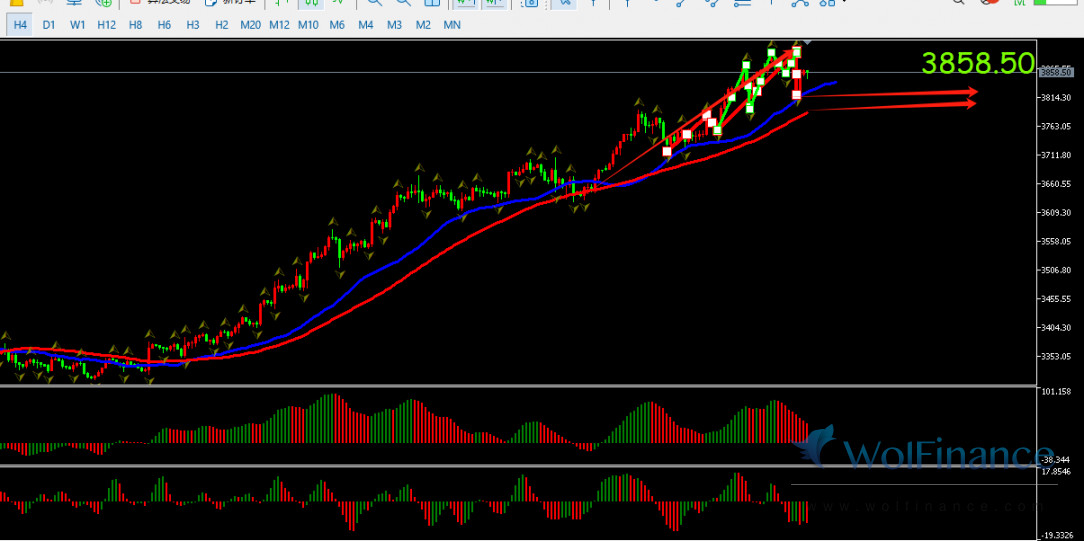Choose the H2 timeframe

point(221,24)
